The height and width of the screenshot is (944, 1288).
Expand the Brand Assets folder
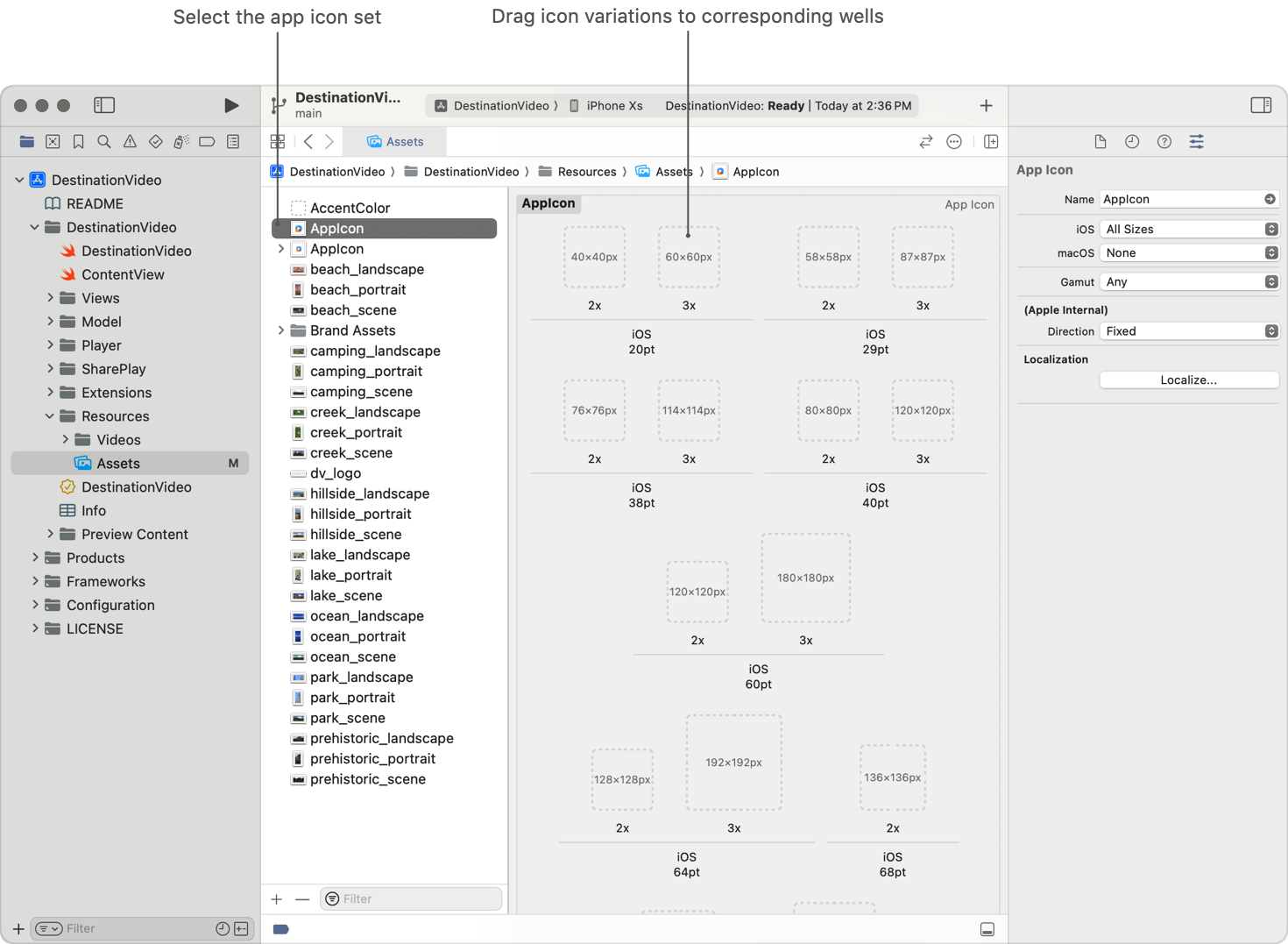281,330
